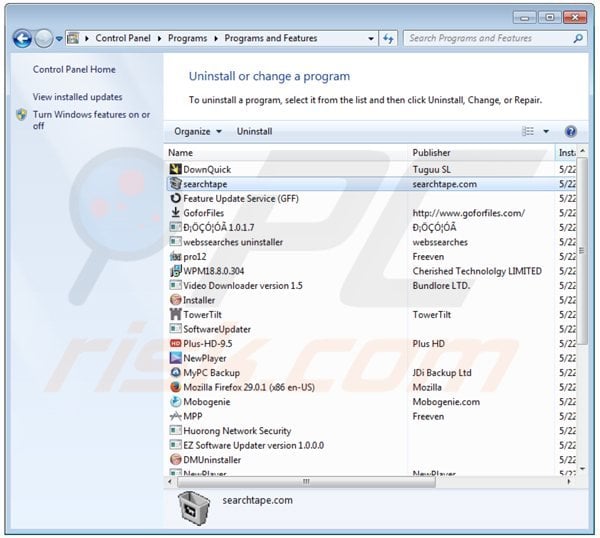
Task: Open the Organize dropdown menu
Action: pos(198,132)
